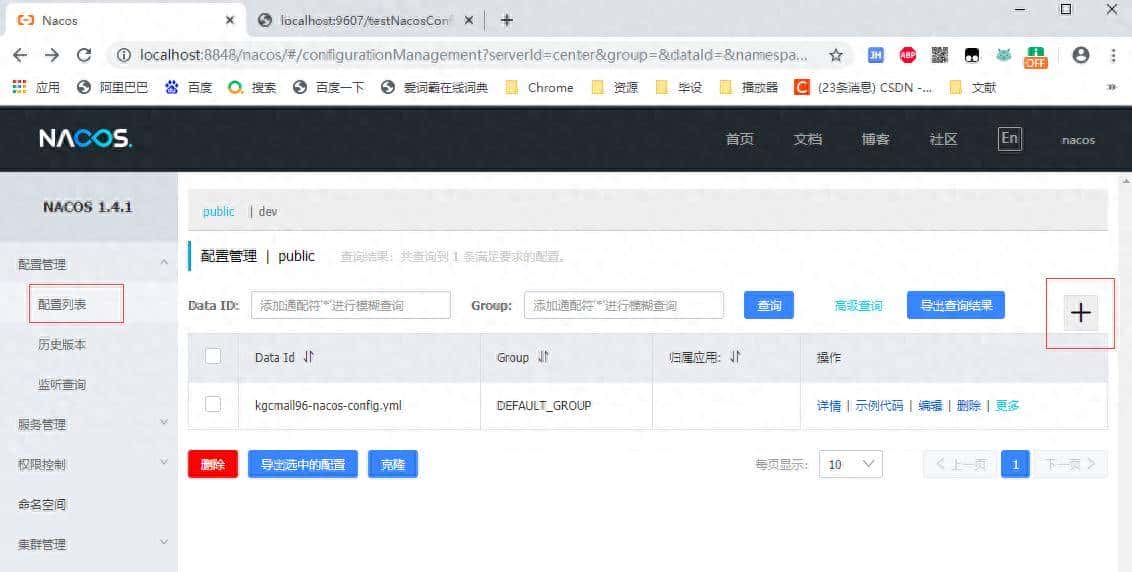Viewport: 1132px width, 572px height.
Task: Switch interface language with En toggle
Action: tap(1009, 139)
